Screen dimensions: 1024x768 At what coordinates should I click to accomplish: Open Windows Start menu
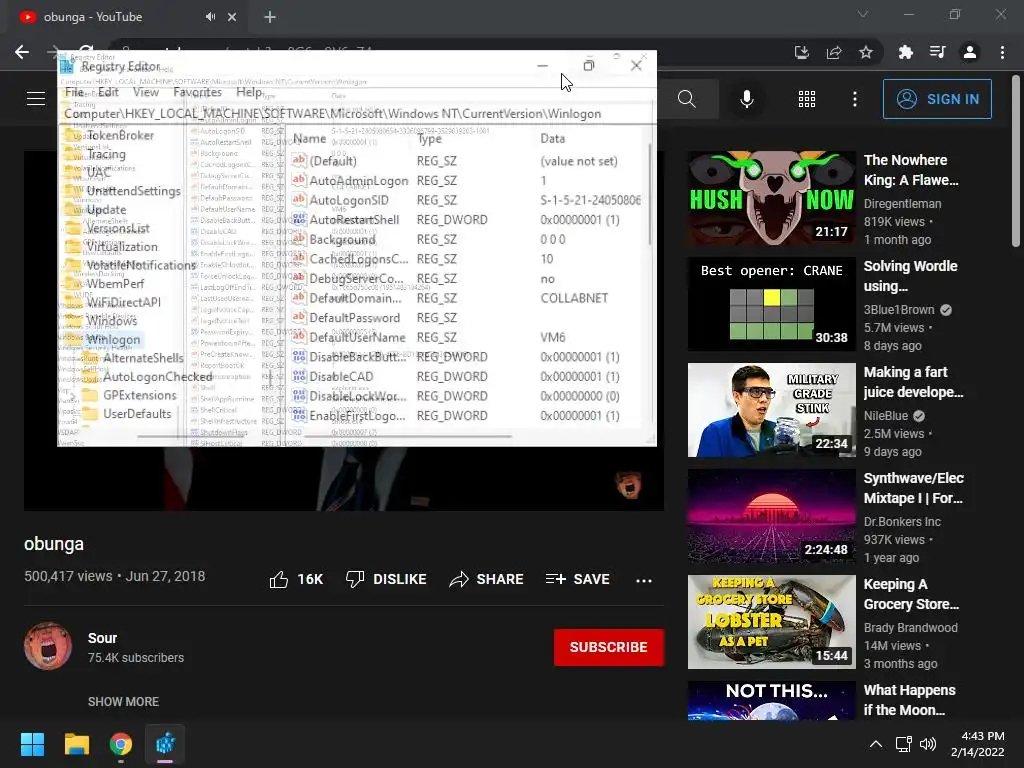[32, 744]
